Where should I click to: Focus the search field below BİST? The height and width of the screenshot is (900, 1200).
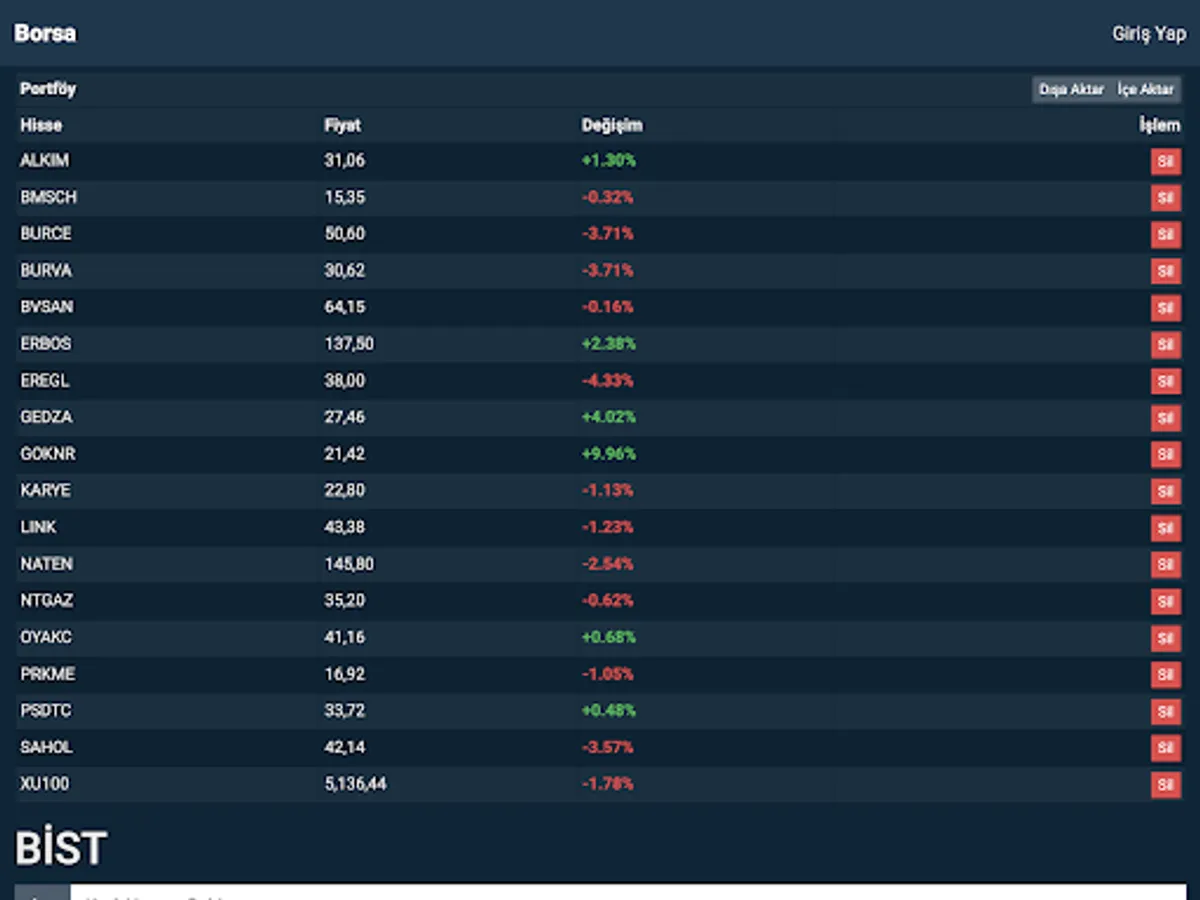(x=627, y=892)
